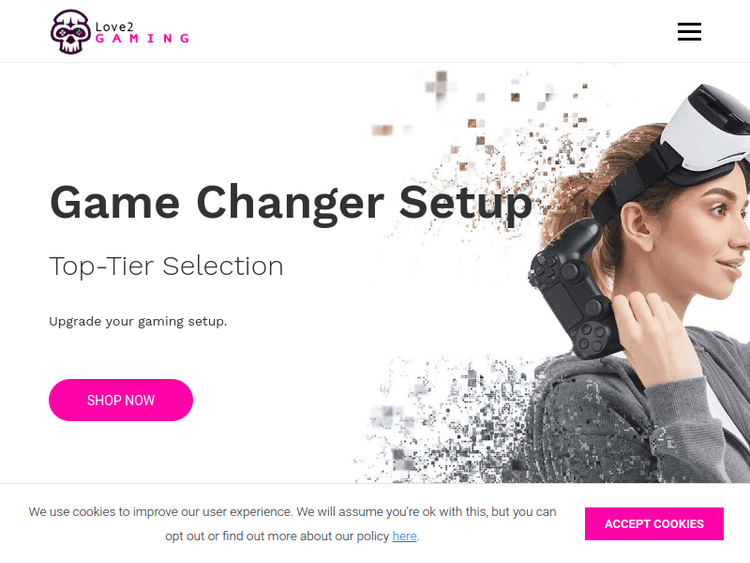
Task: Click the white VR headset in the image
Action: click(x=707, y=129)
